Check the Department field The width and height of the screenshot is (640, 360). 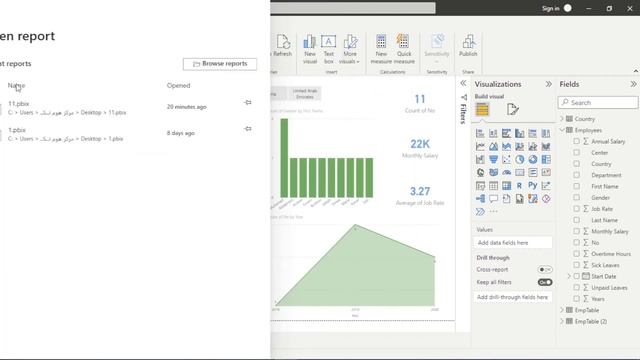576,175
